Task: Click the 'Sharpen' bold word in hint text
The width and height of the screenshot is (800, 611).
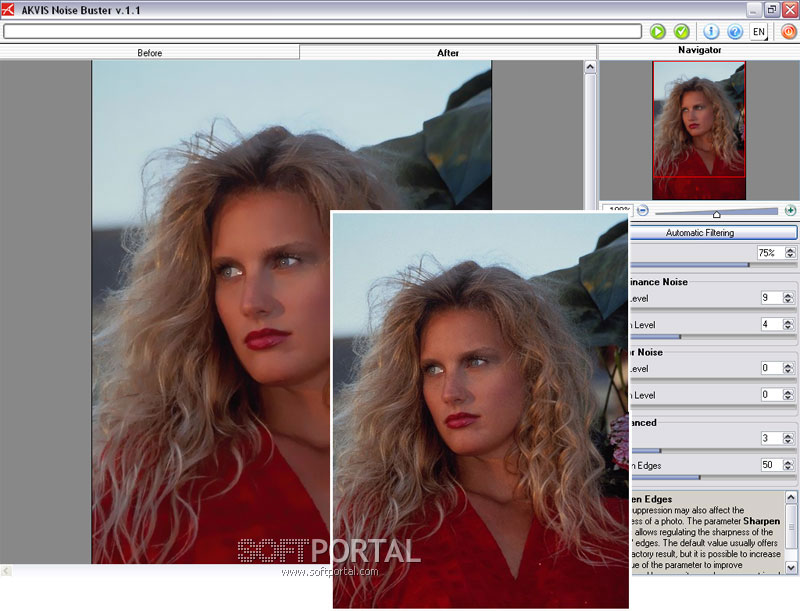Action: (x=762, y=521)
